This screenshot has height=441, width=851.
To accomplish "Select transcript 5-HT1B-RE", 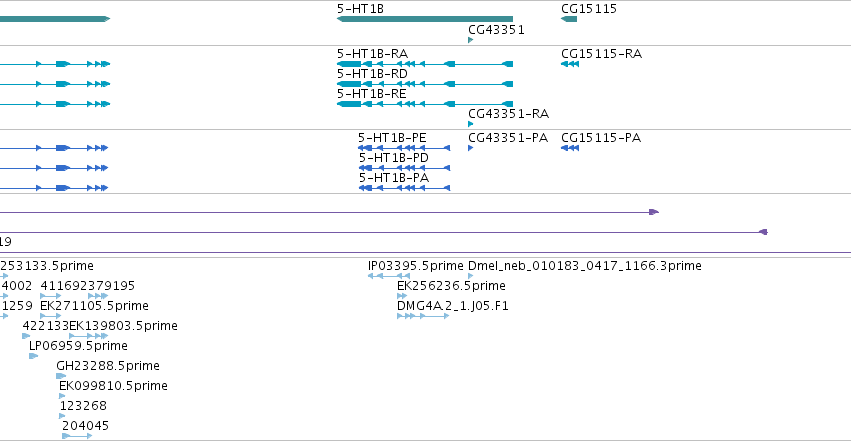I will coord(425,104).
